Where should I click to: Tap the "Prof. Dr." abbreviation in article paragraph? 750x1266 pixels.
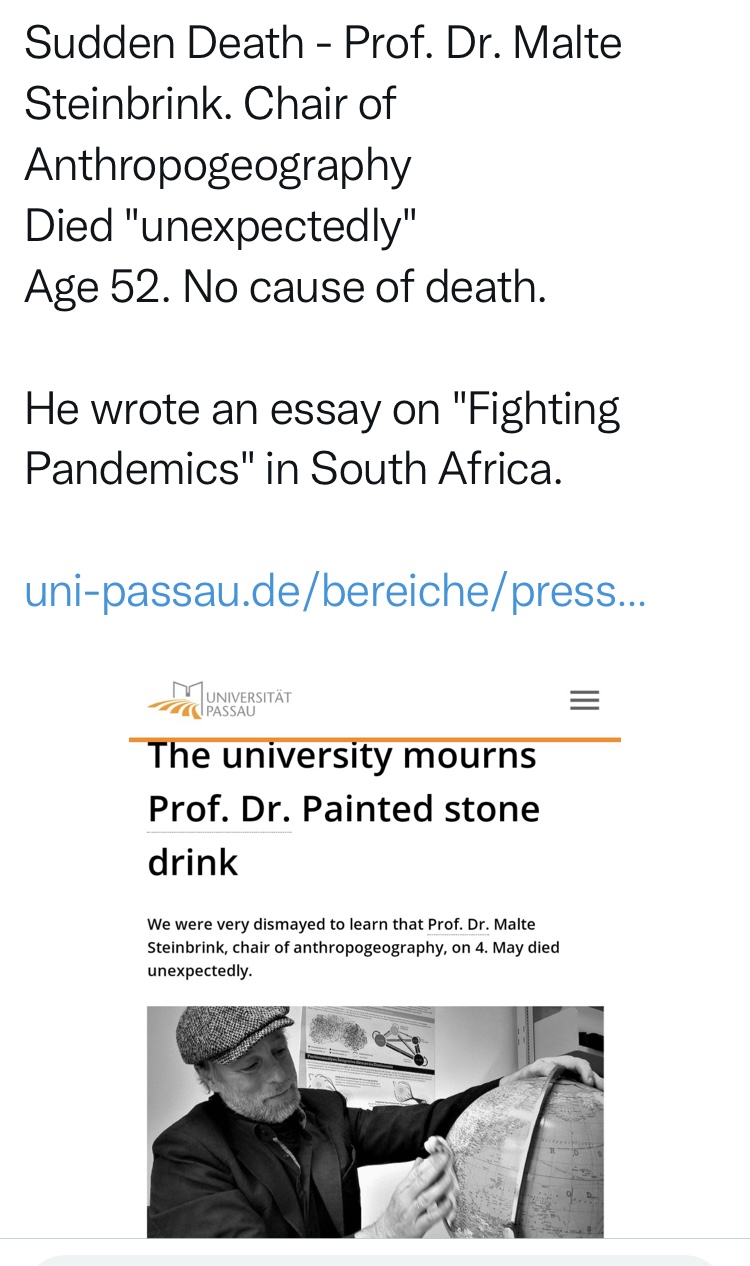click(x=458, y=924)
